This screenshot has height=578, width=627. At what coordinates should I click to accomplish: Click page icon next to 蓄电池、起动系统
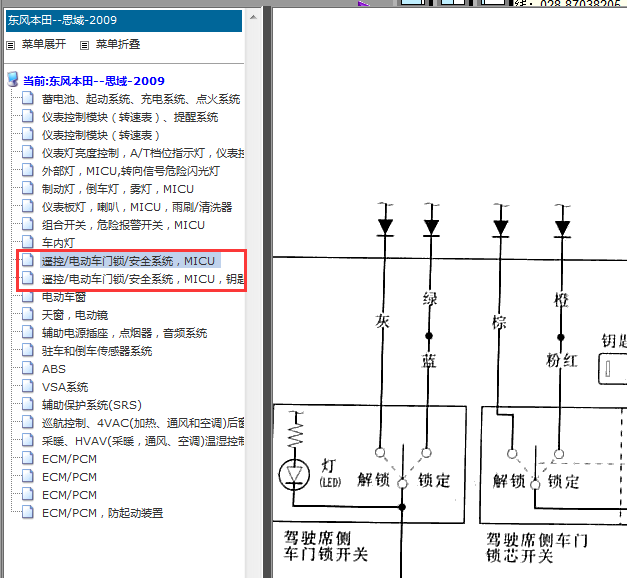28,98
